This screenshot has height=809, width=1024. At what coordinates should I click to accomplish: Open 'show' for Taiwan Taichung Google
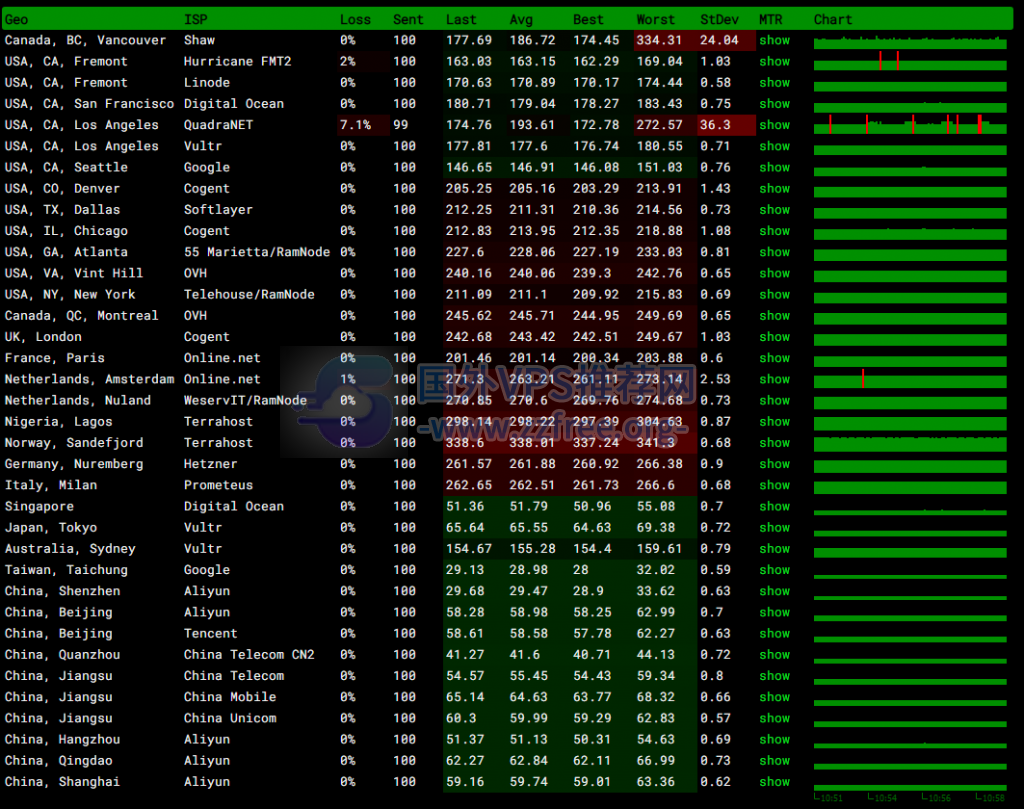coord(775,570)
